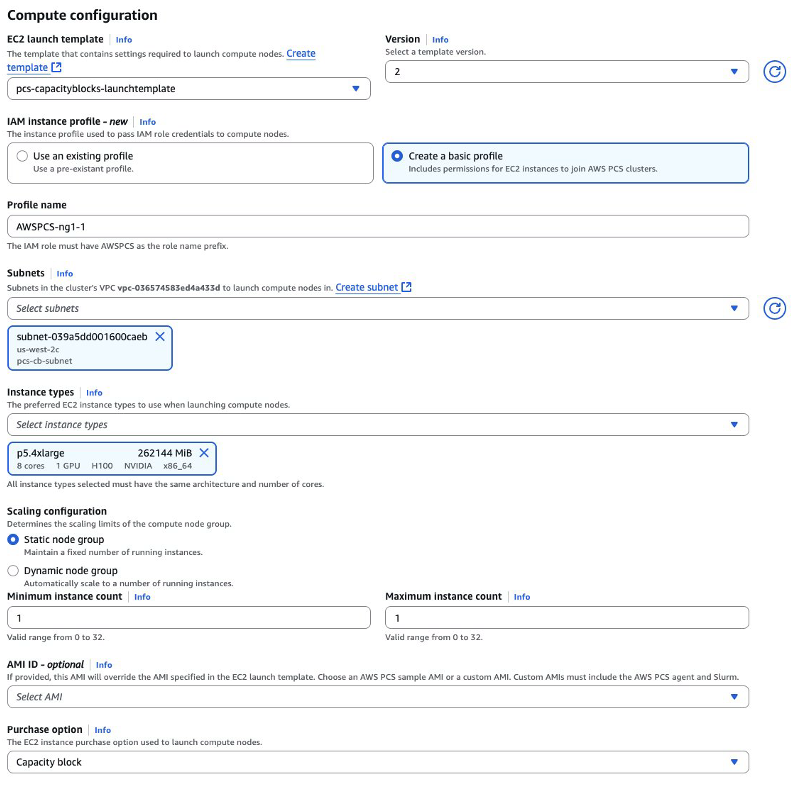Click the refresh icon beside Select subnets

(774, 308)
